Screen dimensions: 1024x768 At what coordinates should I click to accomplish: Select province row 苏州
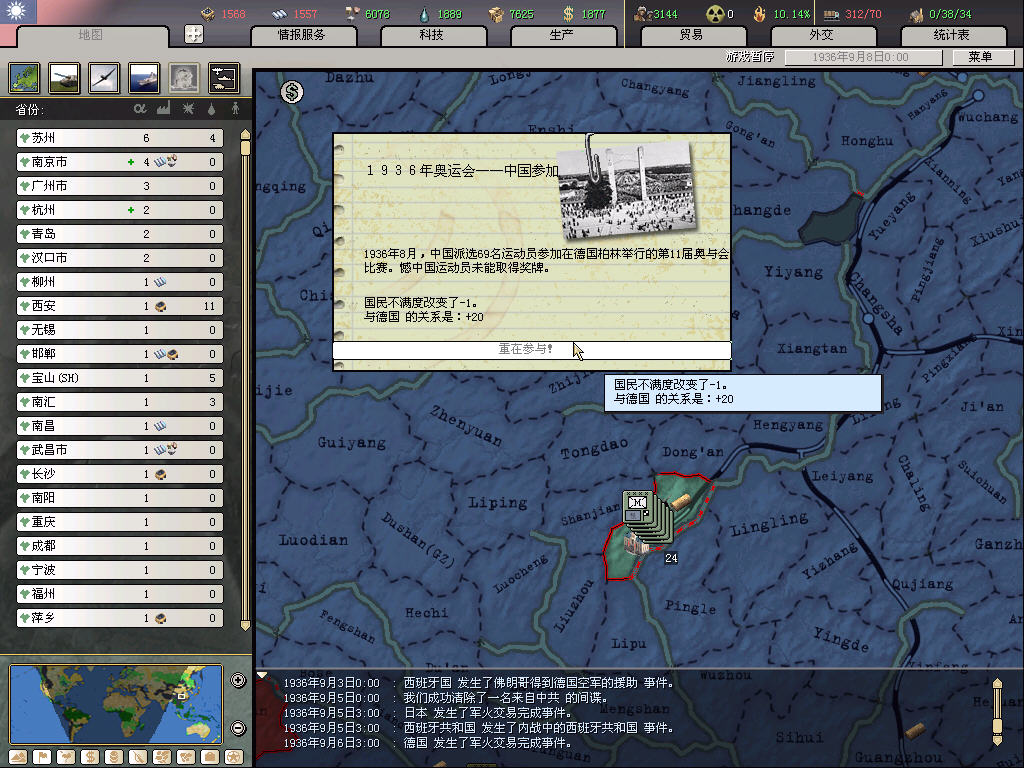click(x=120, y=138)
